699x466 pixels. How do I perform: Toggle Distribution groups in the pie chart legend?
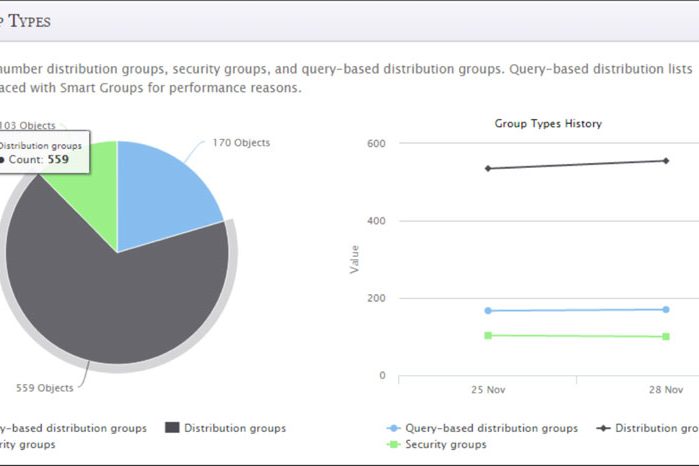[x=235, y=428]
